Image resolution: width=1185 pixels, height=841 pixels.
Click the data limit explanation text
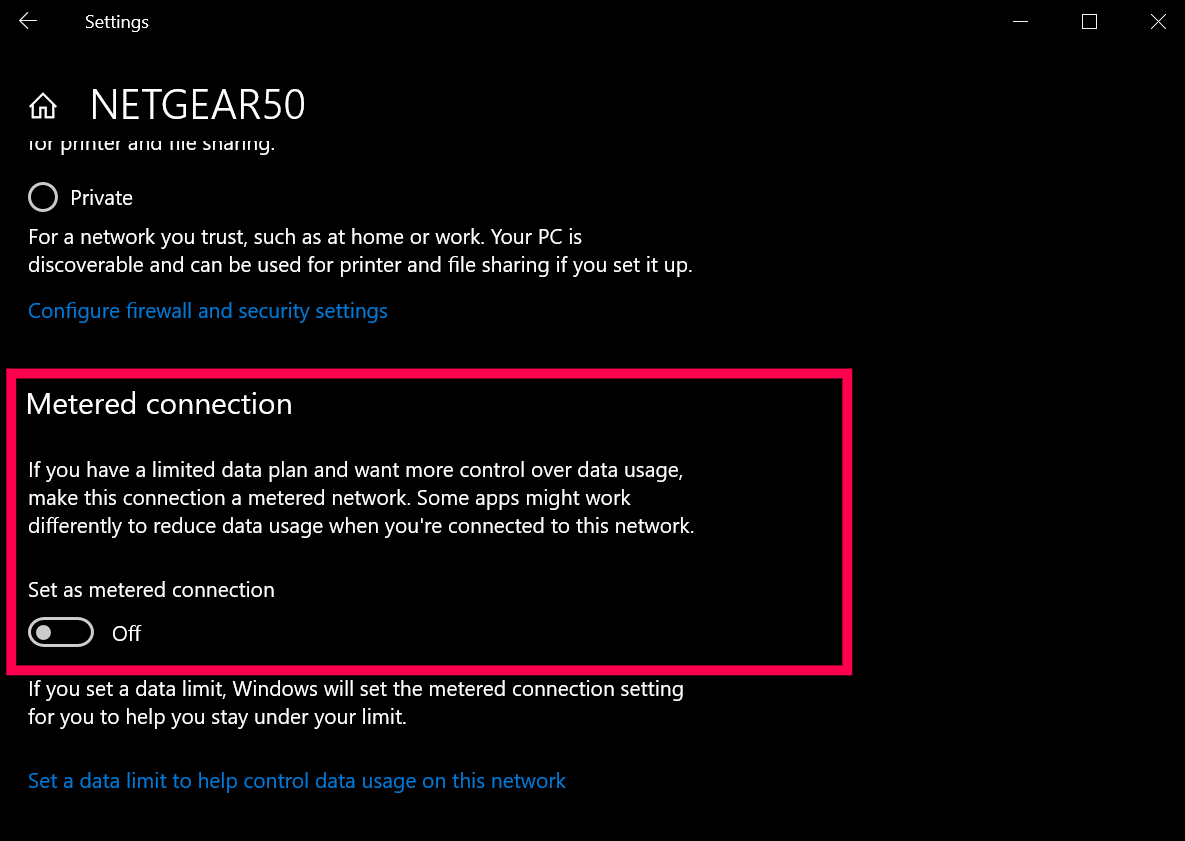pyautogui.click(x=355, y=703)
